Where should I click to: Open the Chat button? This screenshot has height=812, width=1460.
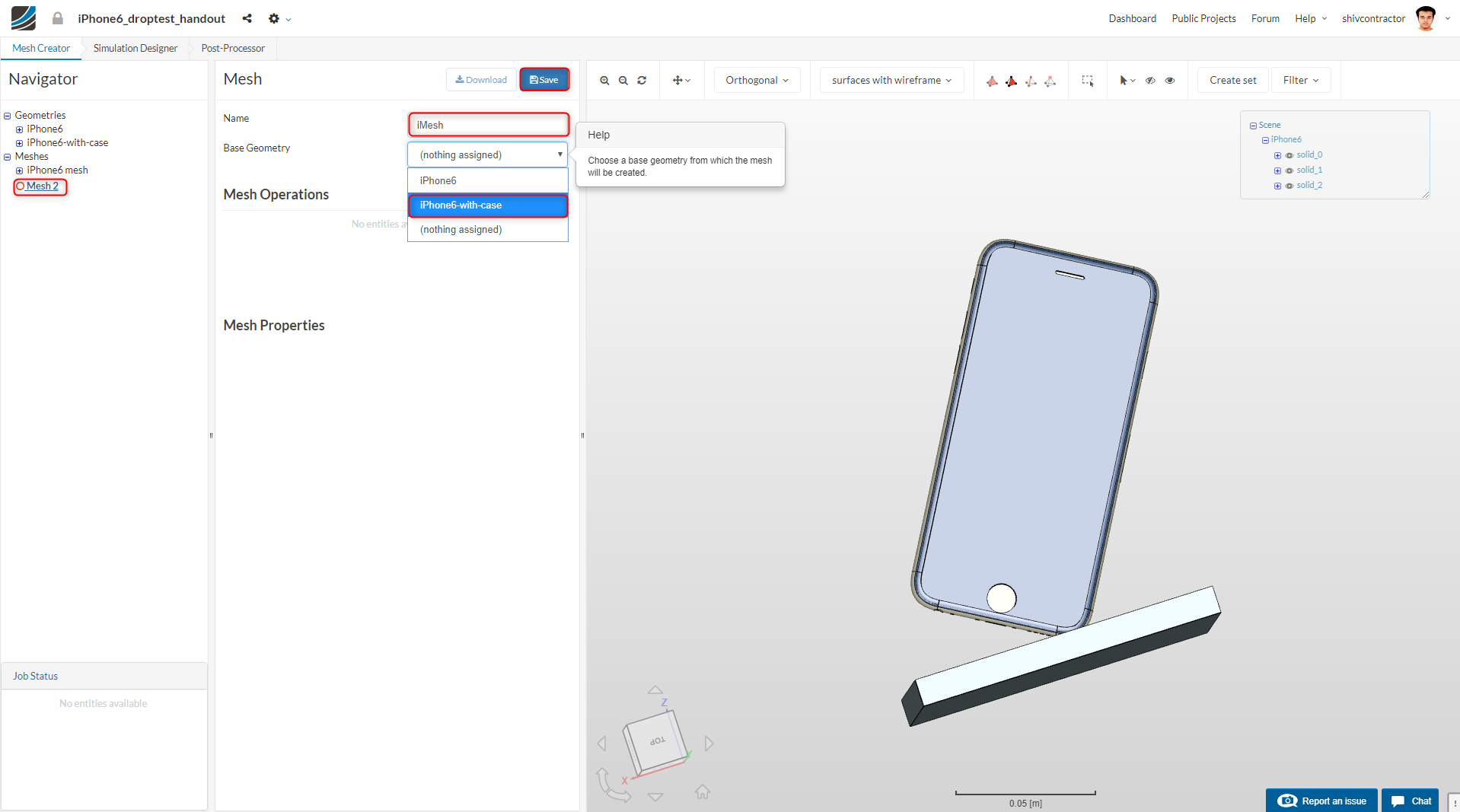point(1411,801)
